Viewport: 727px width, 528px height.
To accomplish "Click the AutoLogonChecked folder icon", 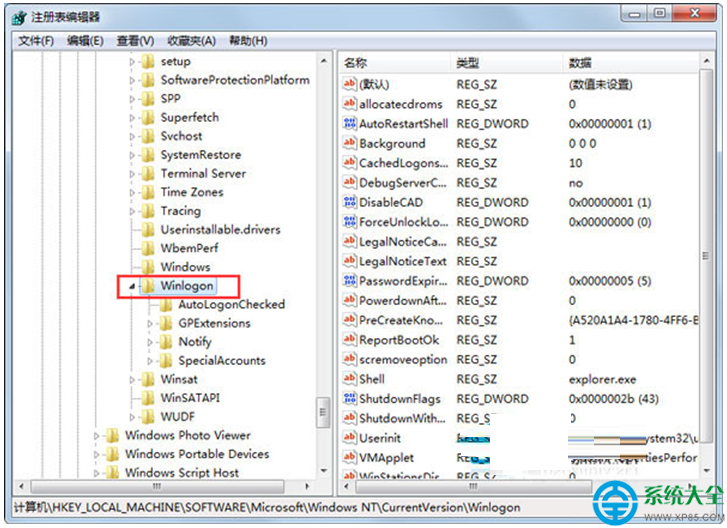I will click(x=166, y=305).
